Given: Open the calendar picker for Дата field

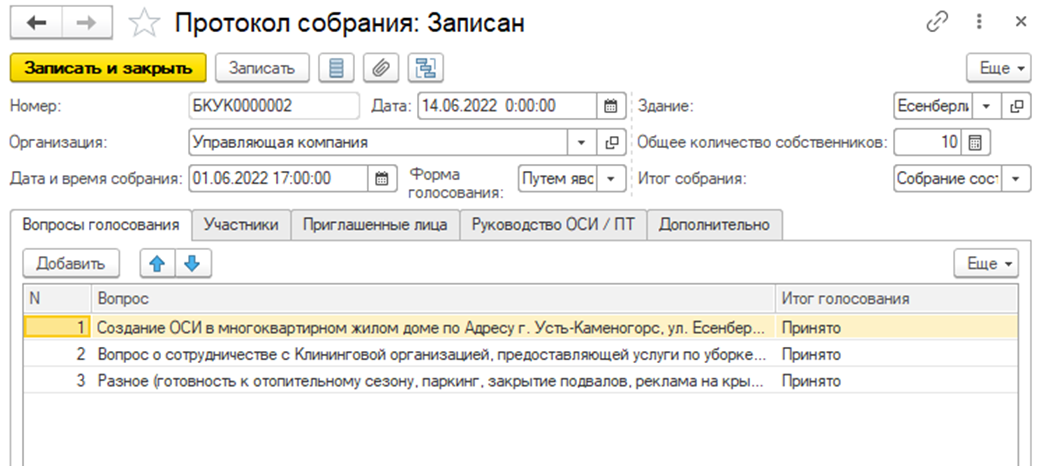Looking at the screenshot, I should (x=609, y=105).
